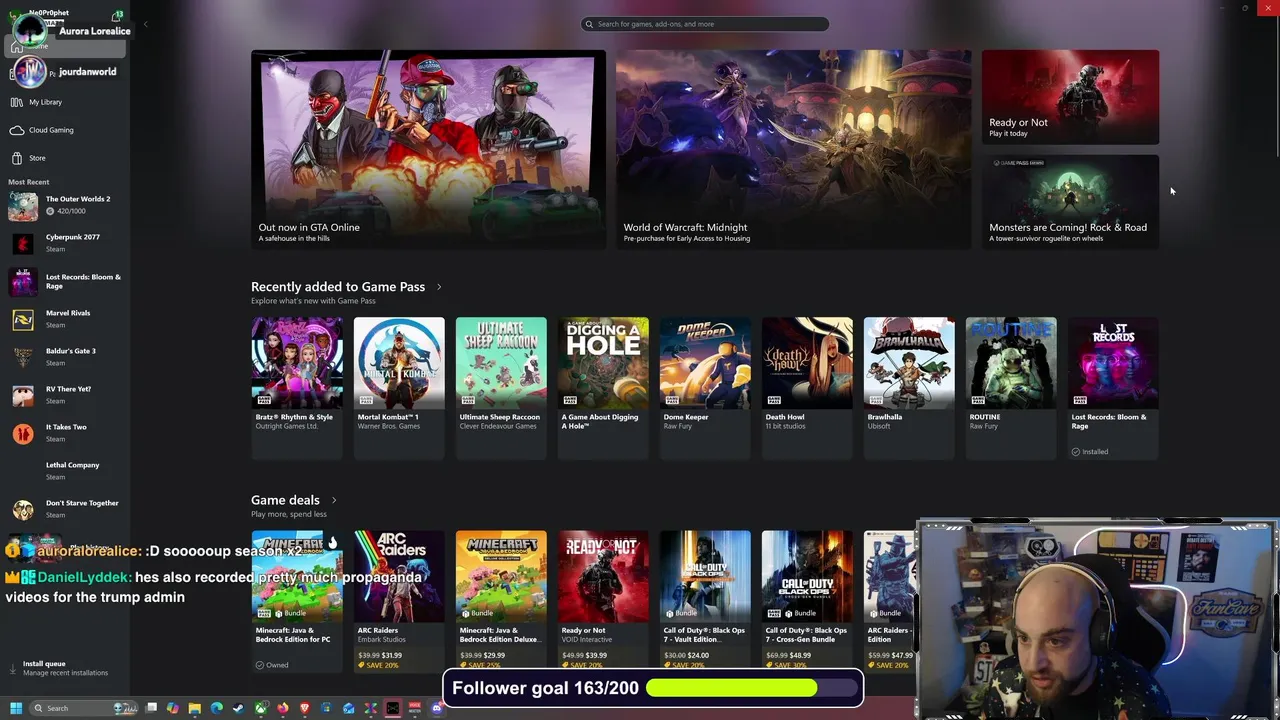This screenshot has width=1280, height=720.
Task: Open the Death Howl game card
Action: (x=807, y=388)
